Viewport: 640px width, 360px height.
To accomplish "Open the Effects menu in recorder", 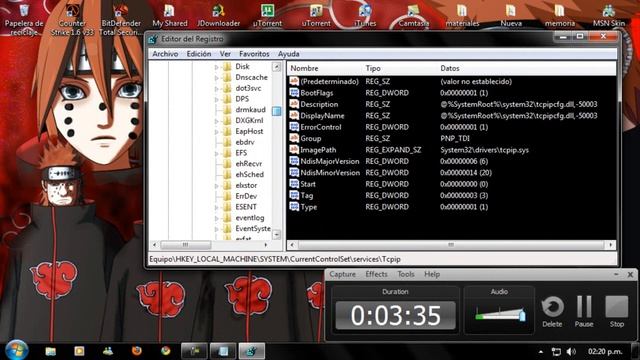I will tap(376, 274).
